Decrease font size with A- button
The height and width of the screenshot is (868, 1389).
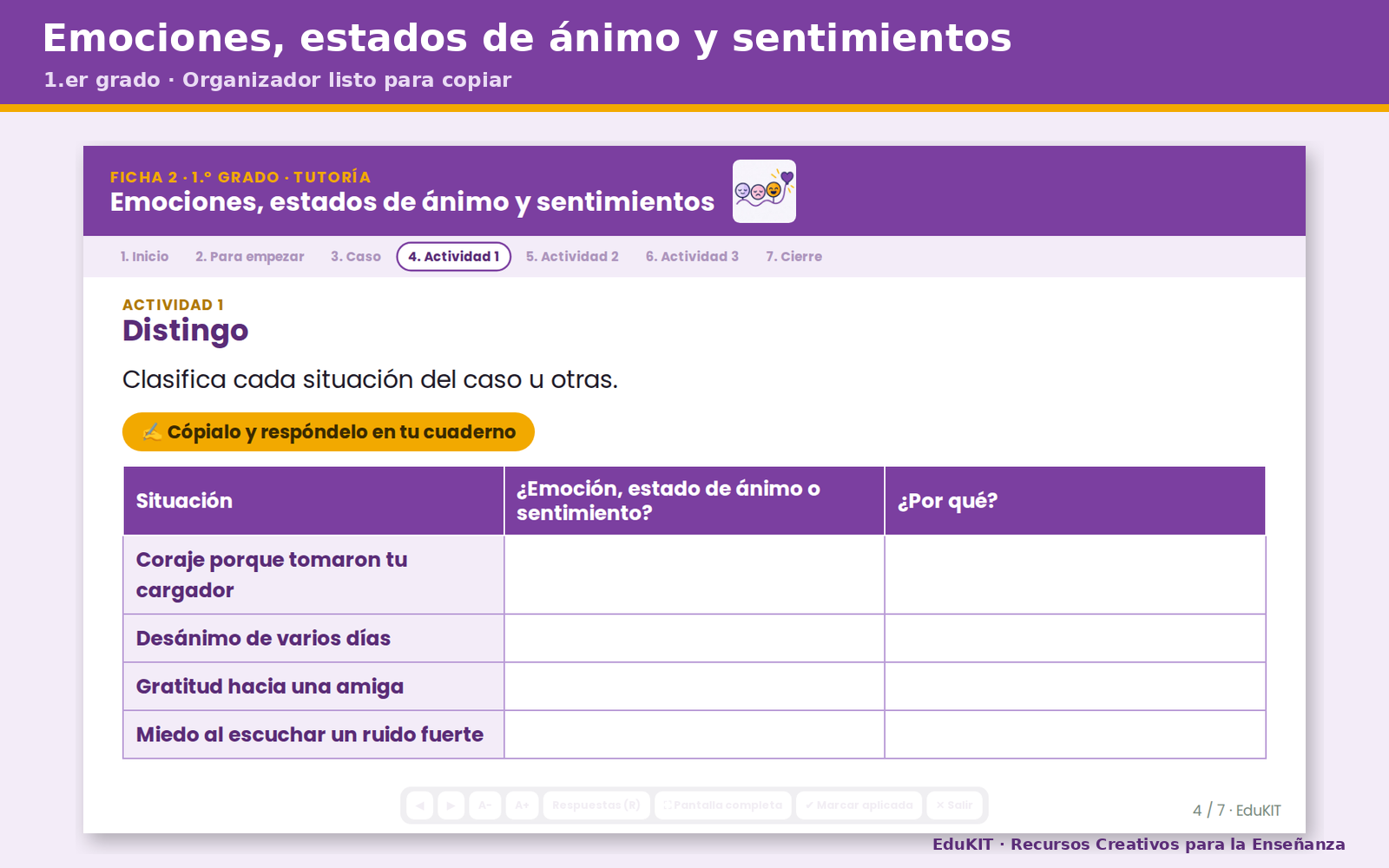[x=485, y=806]
